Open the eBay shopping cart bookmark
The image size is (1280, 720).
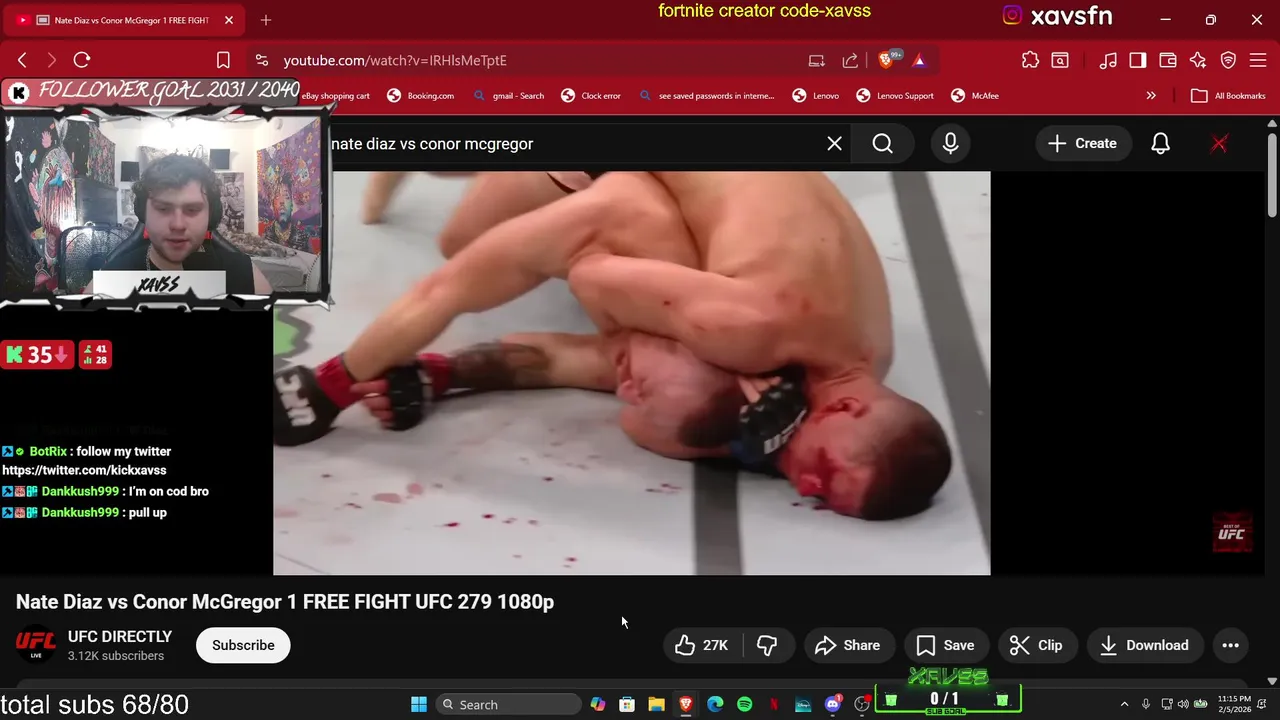pyautogui.click(x=336, y=96)
